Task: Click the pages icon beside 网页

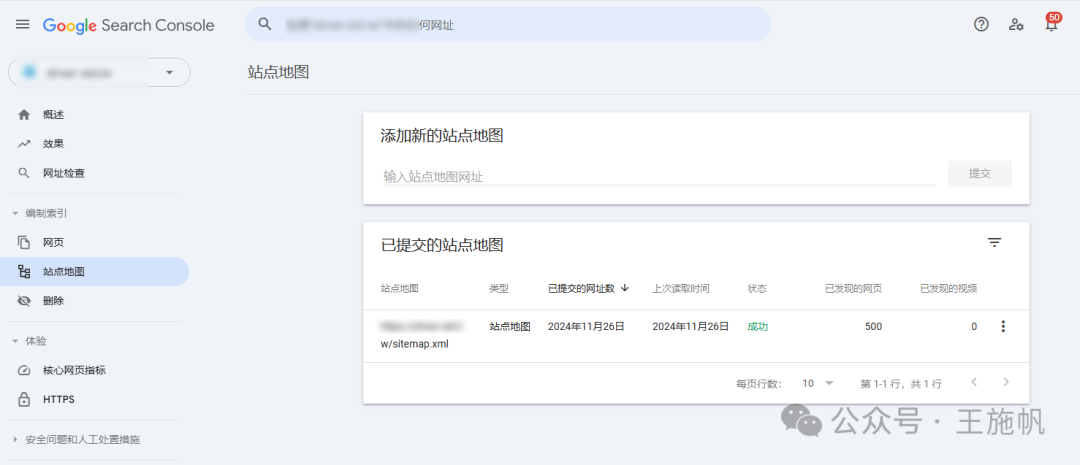Action: point(24,242)
